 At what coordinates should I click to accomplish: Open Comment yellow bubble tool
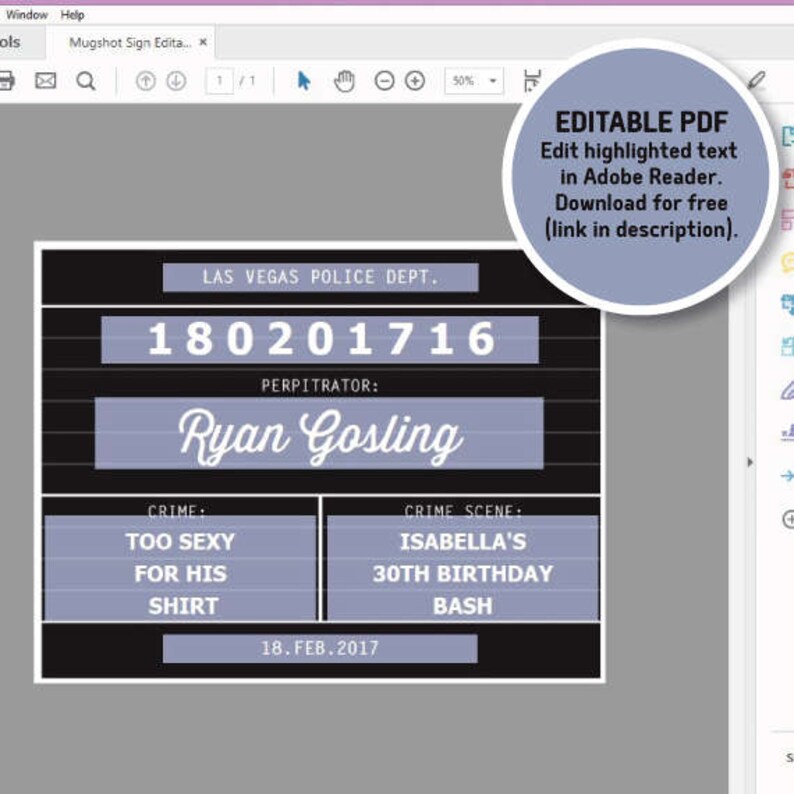pos(788,262)
